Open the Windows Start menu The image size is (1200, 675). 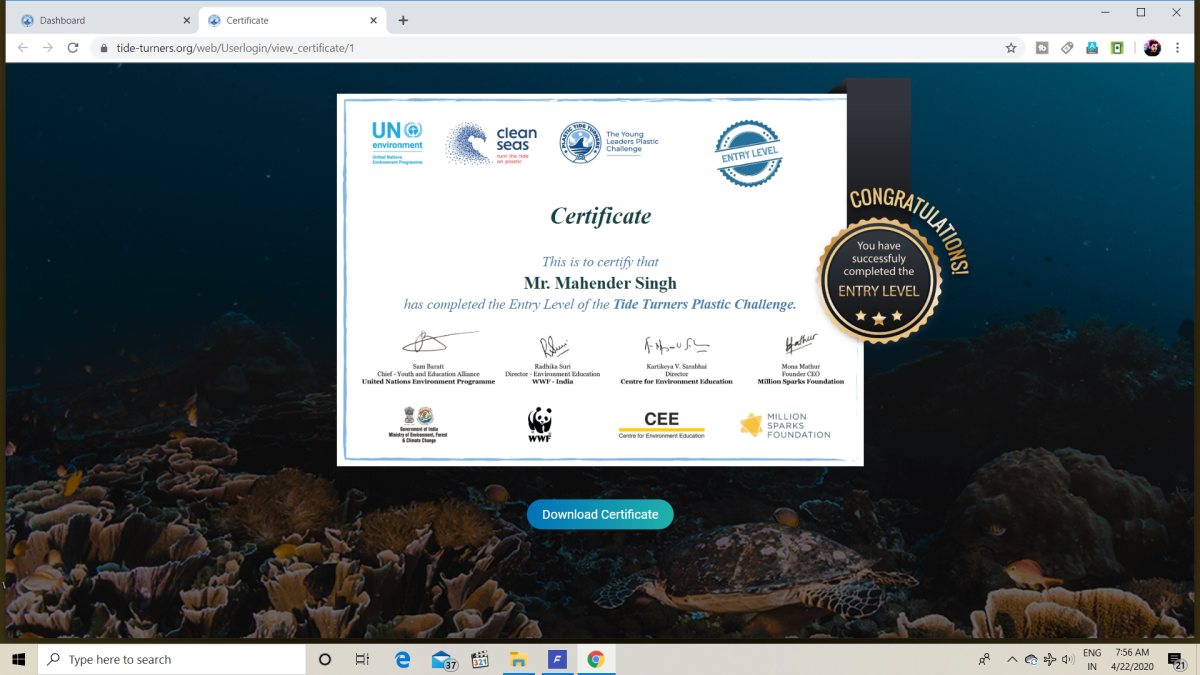coord(19,659)
